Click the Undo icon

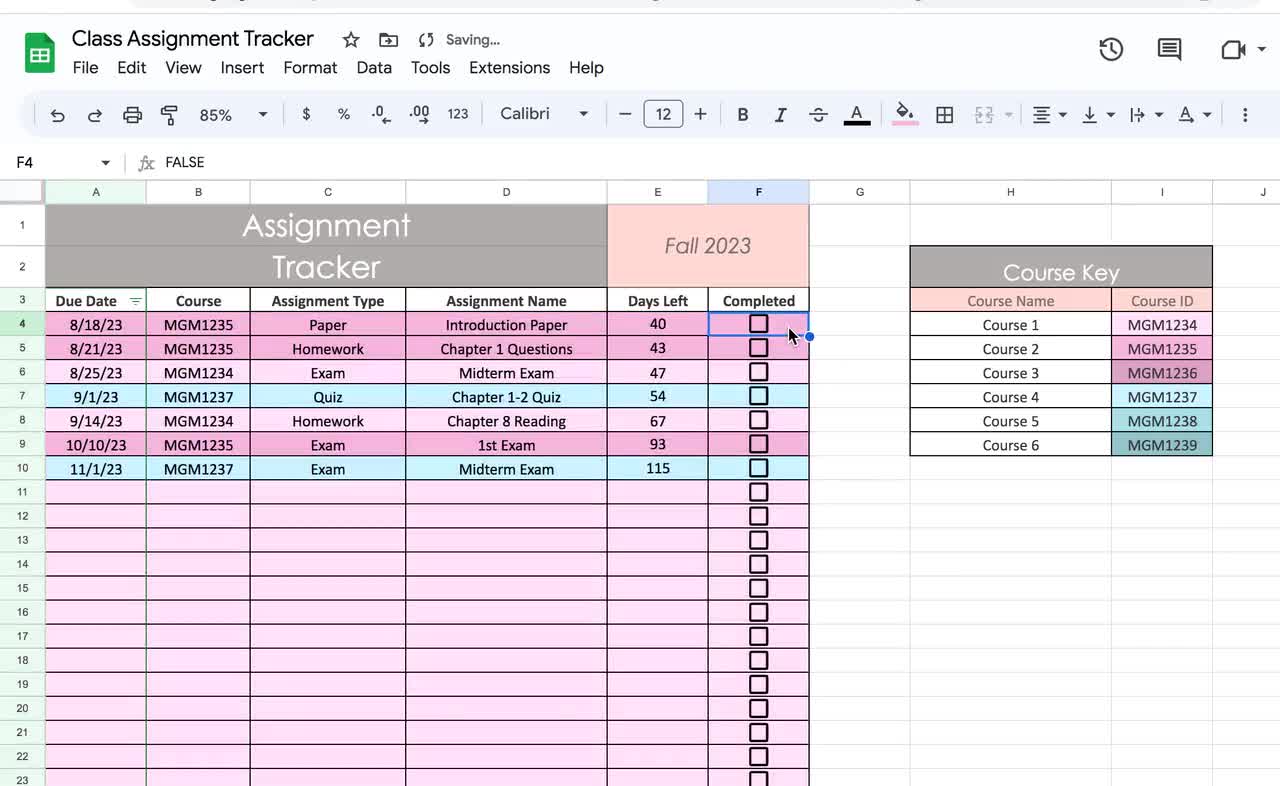tap(57, 114)
